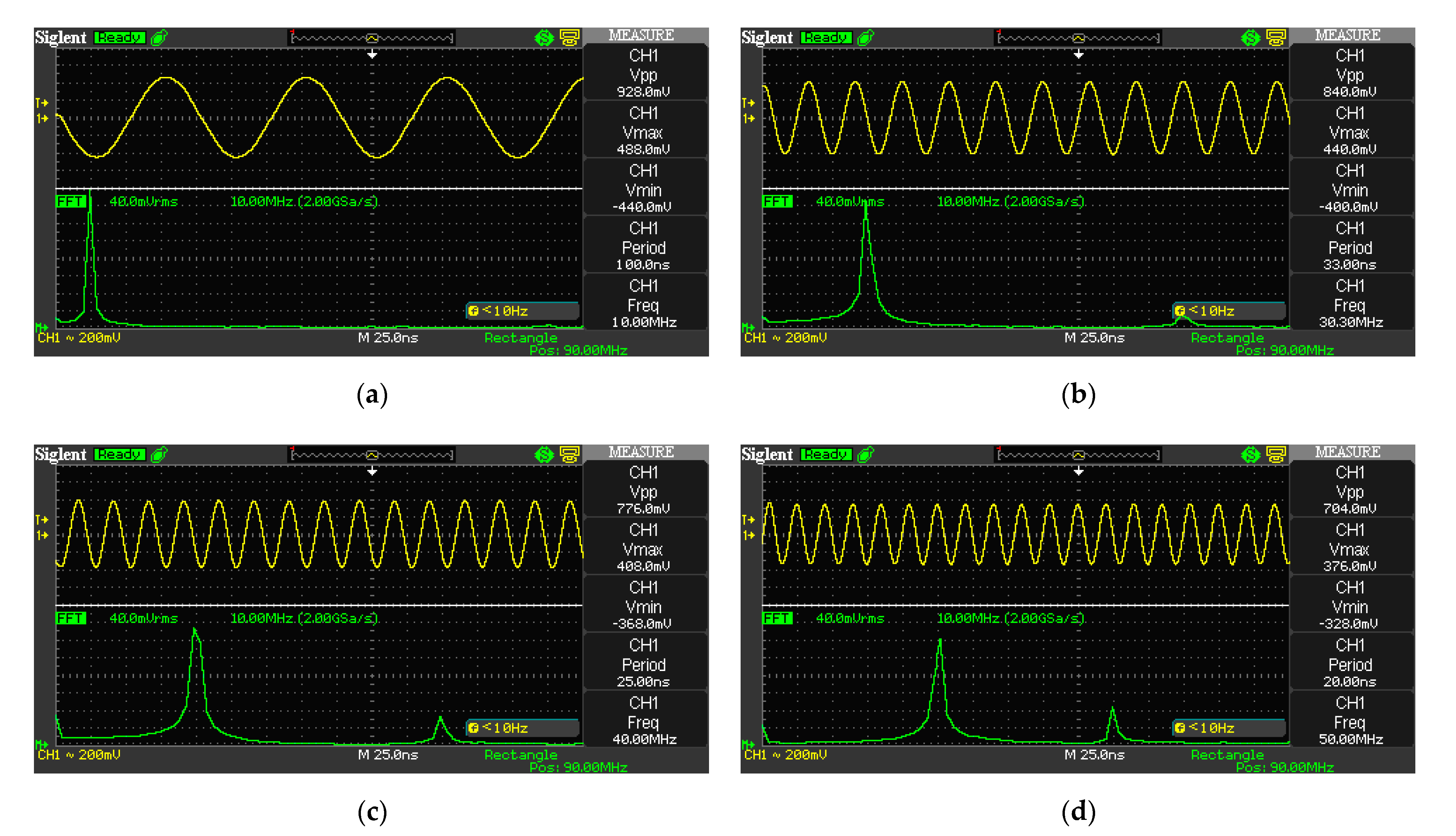Screen dimensions: 1456x836
Task: Click the green FFT label in scope (c)
Action: [71, 618]
